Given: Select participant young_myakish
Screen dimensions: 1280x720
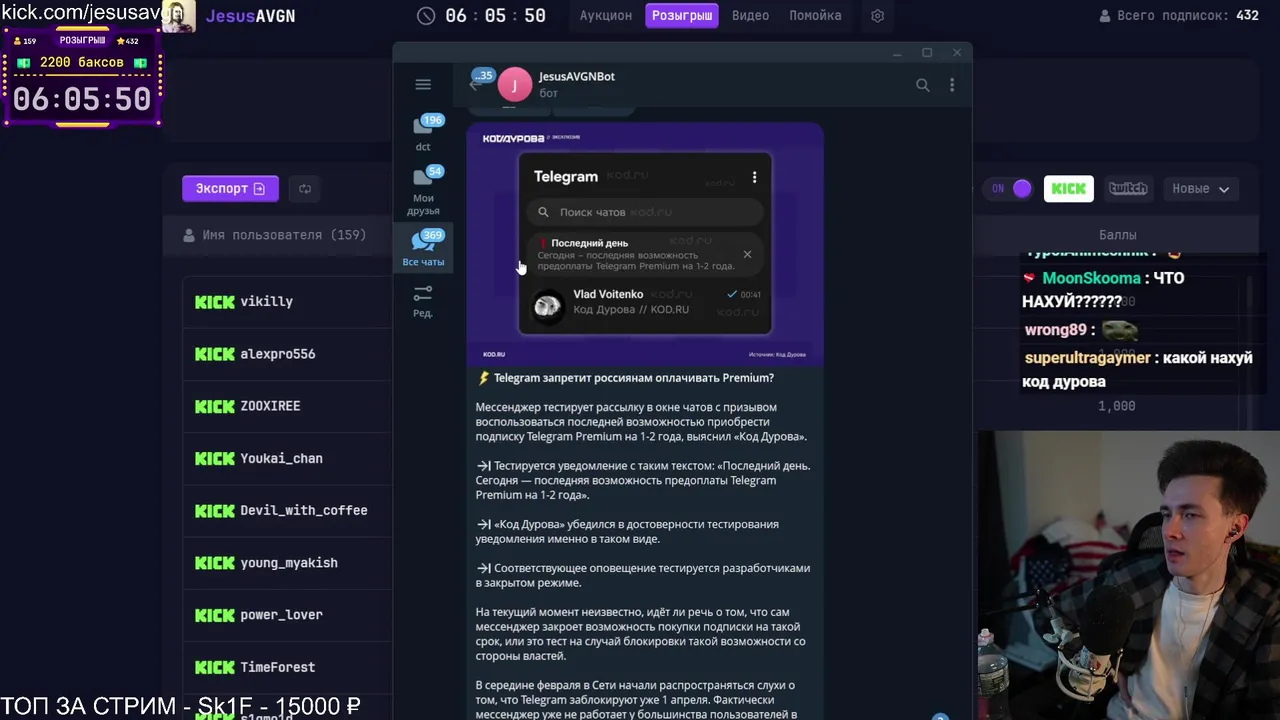Looking at the screenshot, I should [x=289, y=563].
